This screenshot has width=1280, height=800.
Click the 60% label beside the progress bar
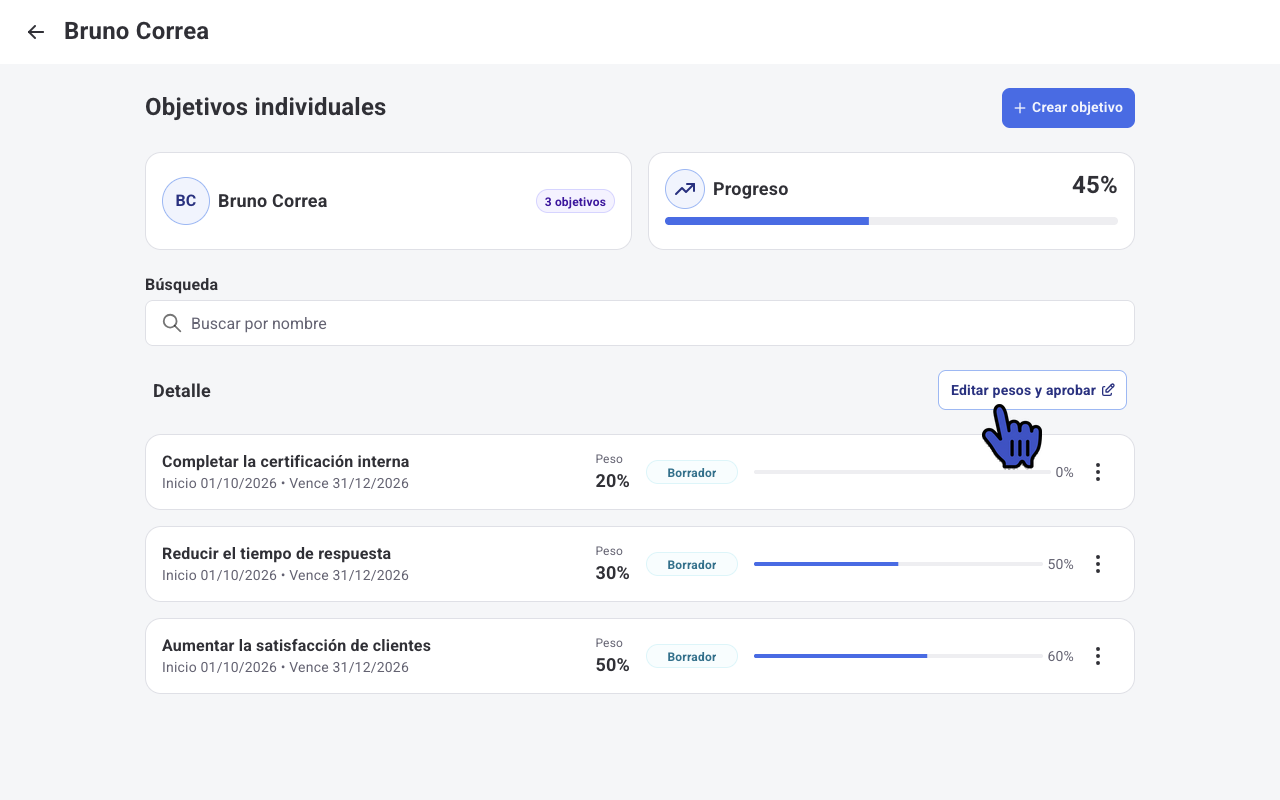[1060, 656]
